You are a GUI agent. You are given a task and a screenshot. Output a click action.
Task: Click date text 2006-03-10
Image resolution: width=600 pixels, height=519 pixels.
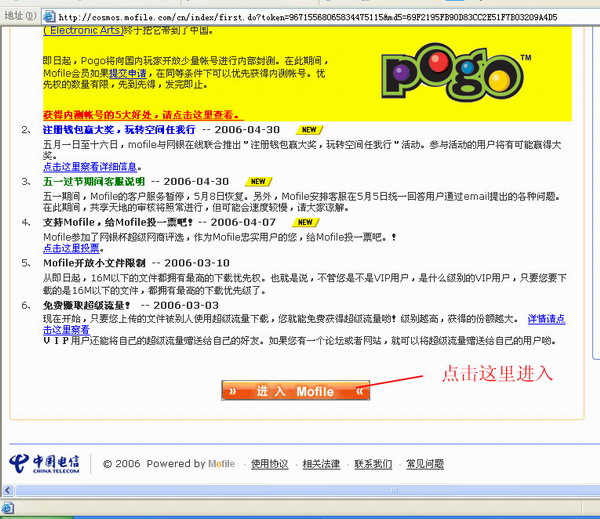point(197,263)
